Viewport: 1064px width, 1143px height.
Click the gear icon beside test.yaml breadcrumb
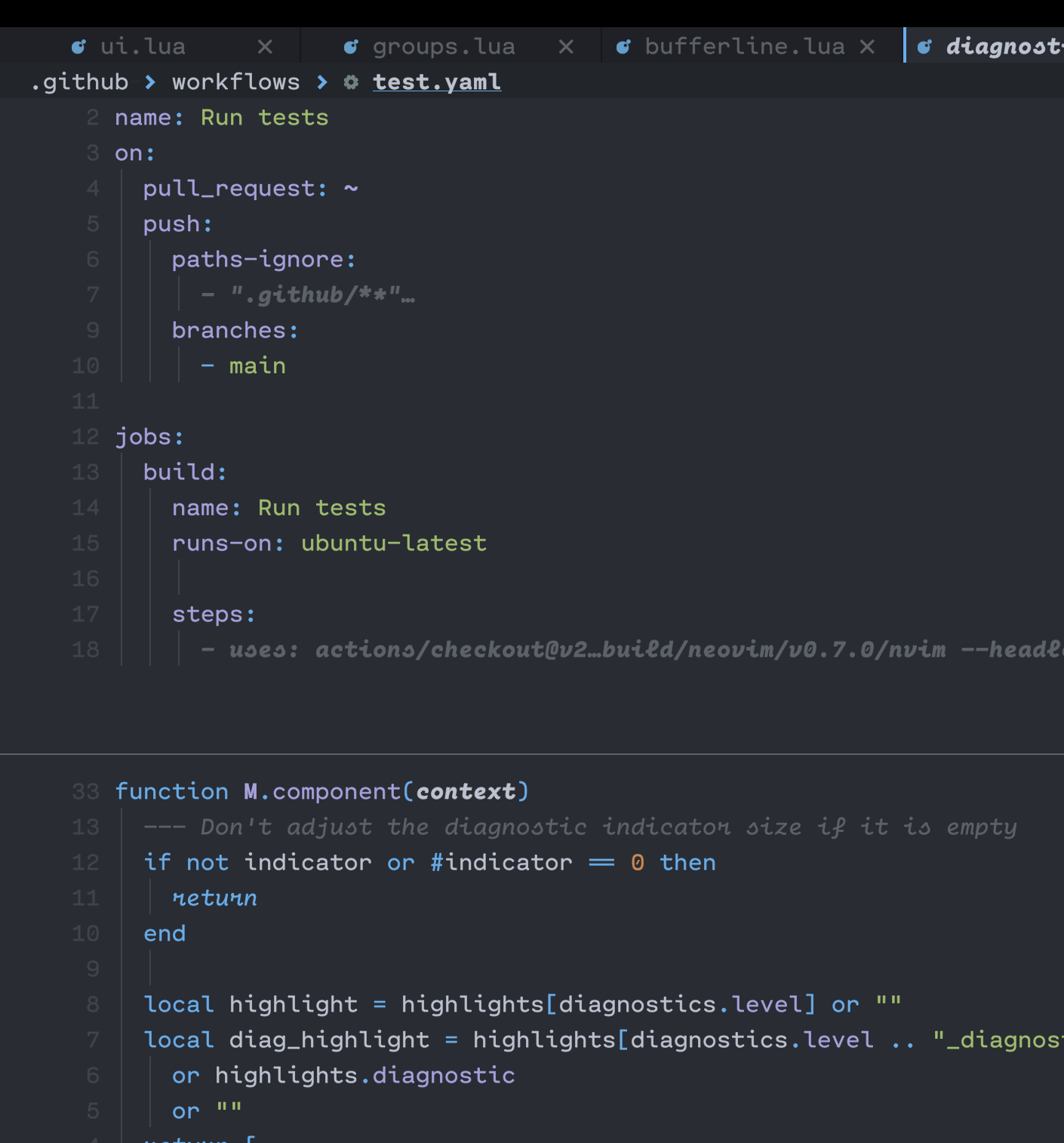point(350,83)
